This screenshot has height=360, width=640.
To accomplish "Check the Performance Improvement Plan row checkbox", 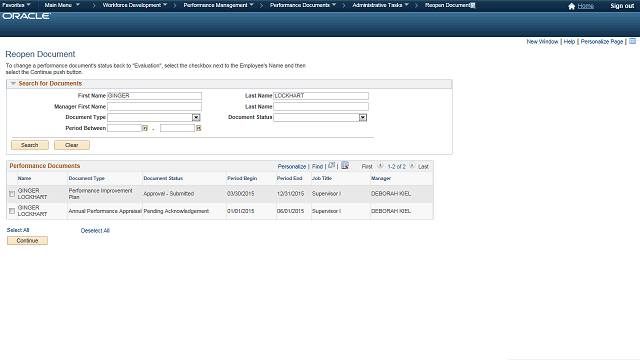I will (12, 194).
